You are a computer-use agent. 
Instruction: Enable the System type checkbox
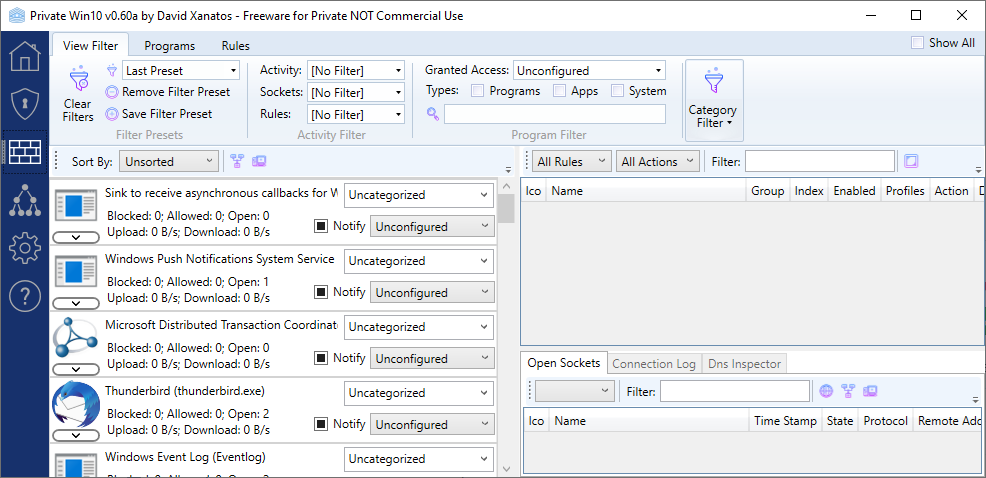pyautogui.click(x=618, y=91)
